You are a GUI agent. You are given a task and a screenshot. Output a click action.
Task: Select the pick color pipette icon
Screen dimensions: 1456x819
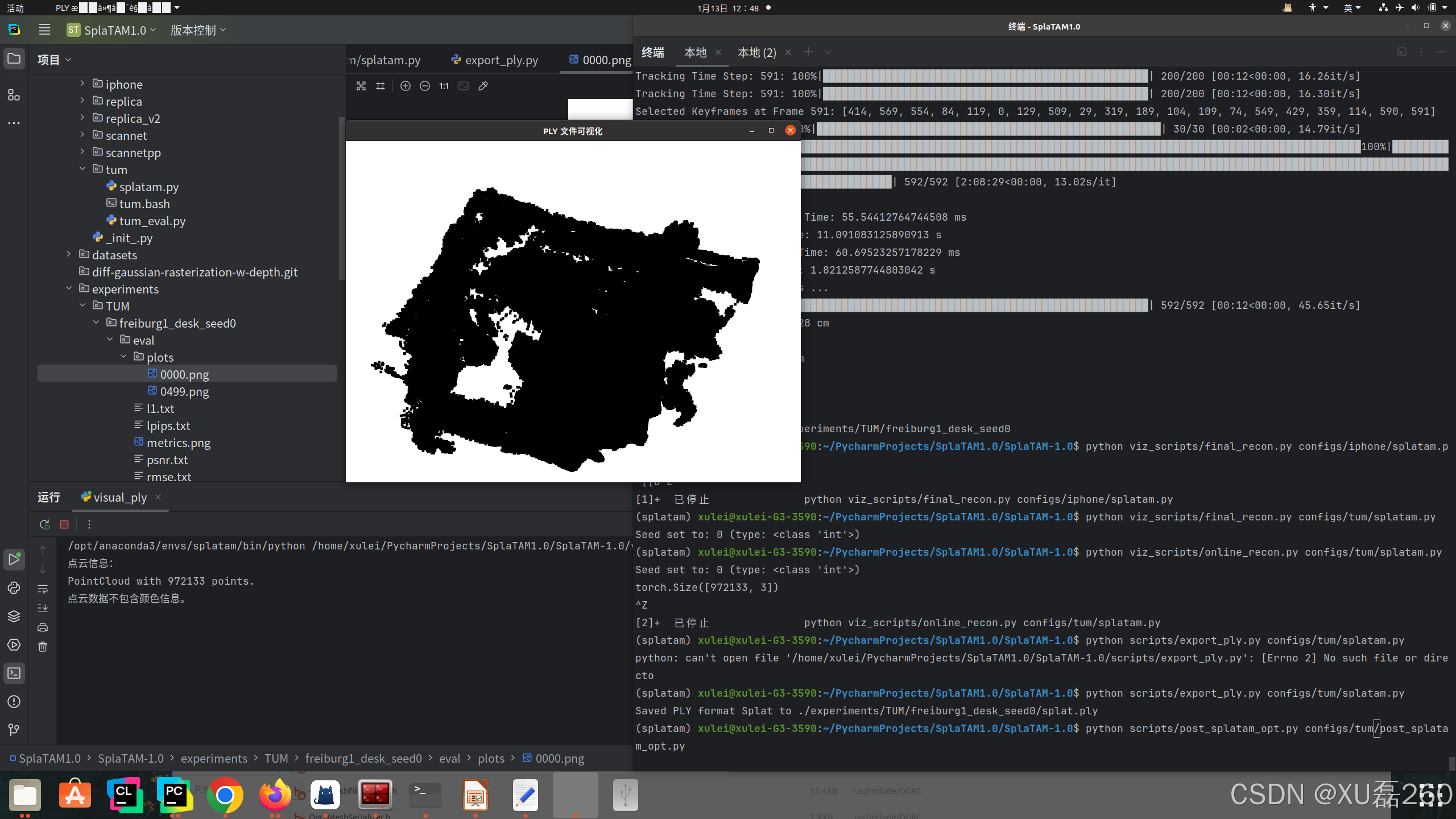click(483, 86)
